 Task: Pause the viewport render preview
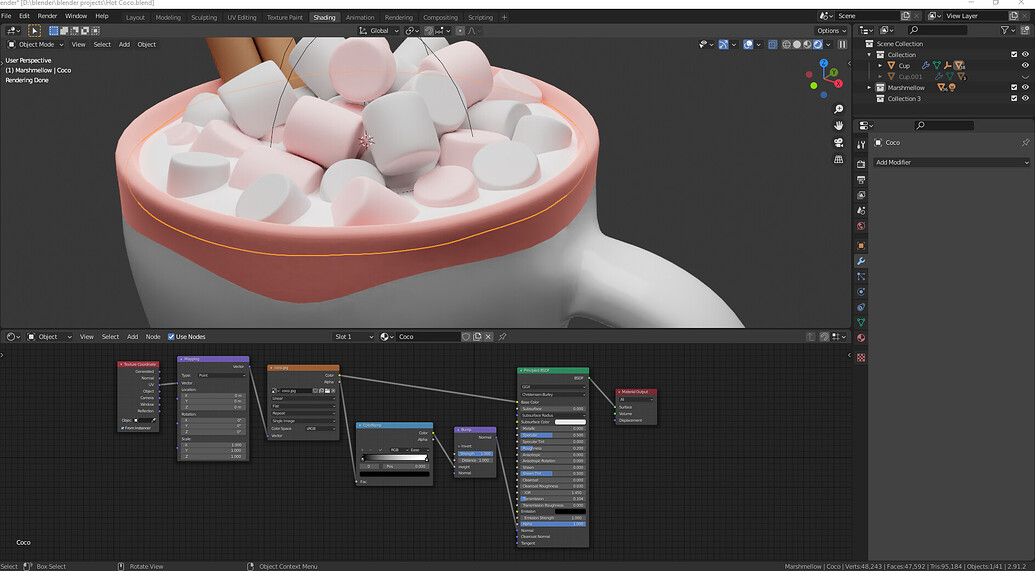tap(842, 44)
